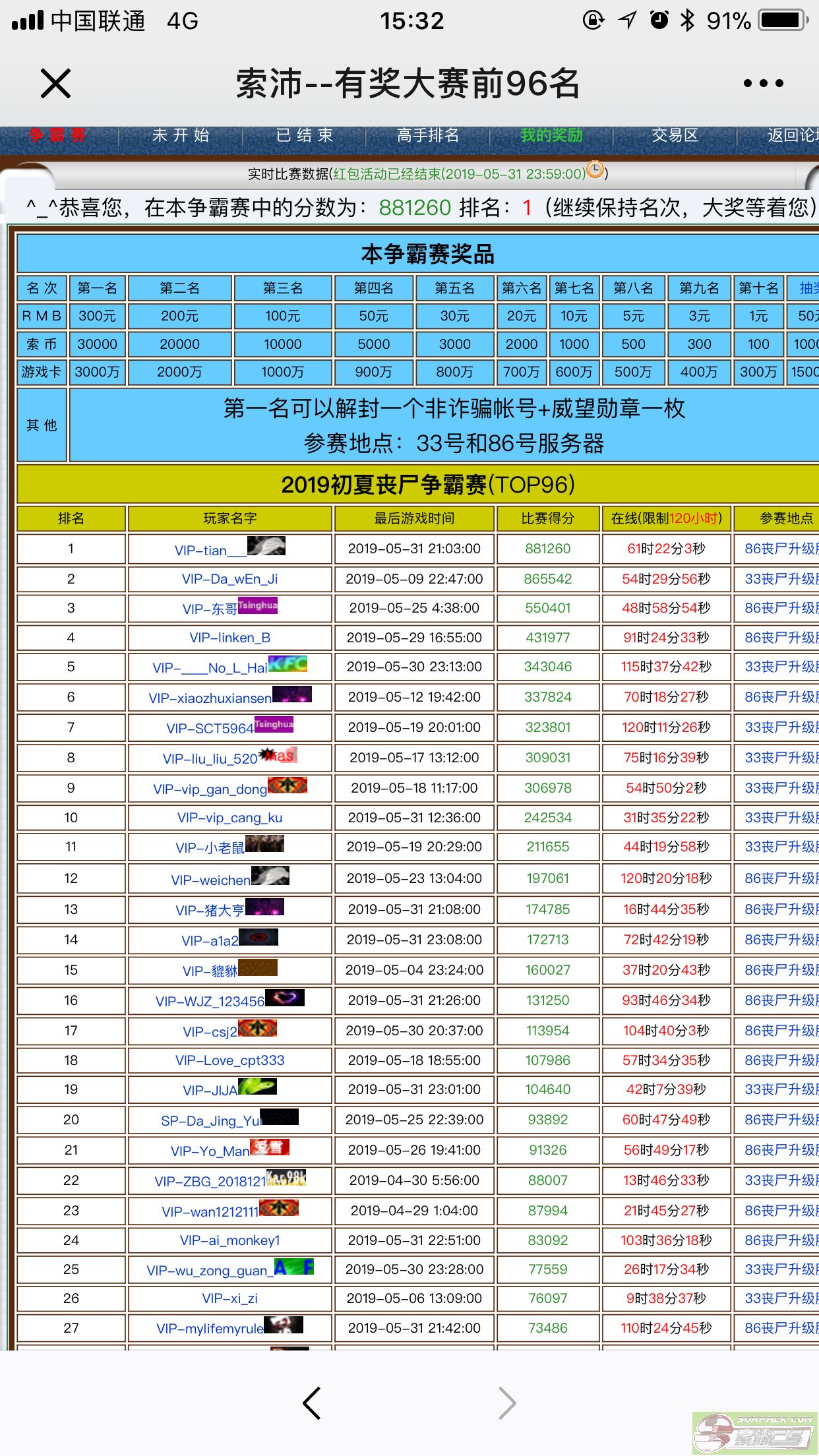Open the three-dot more options menu
Screen dimensions: 819x1456
tap(763, 84)
